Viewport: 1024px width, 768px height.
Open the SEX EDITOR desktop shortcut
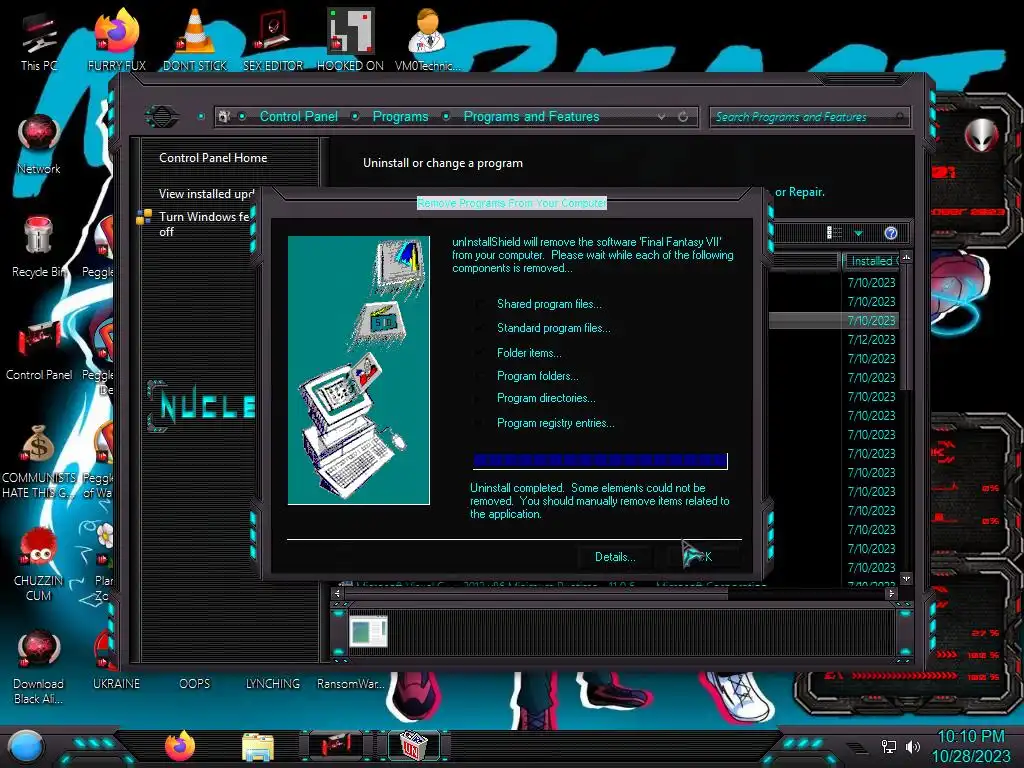273,40
